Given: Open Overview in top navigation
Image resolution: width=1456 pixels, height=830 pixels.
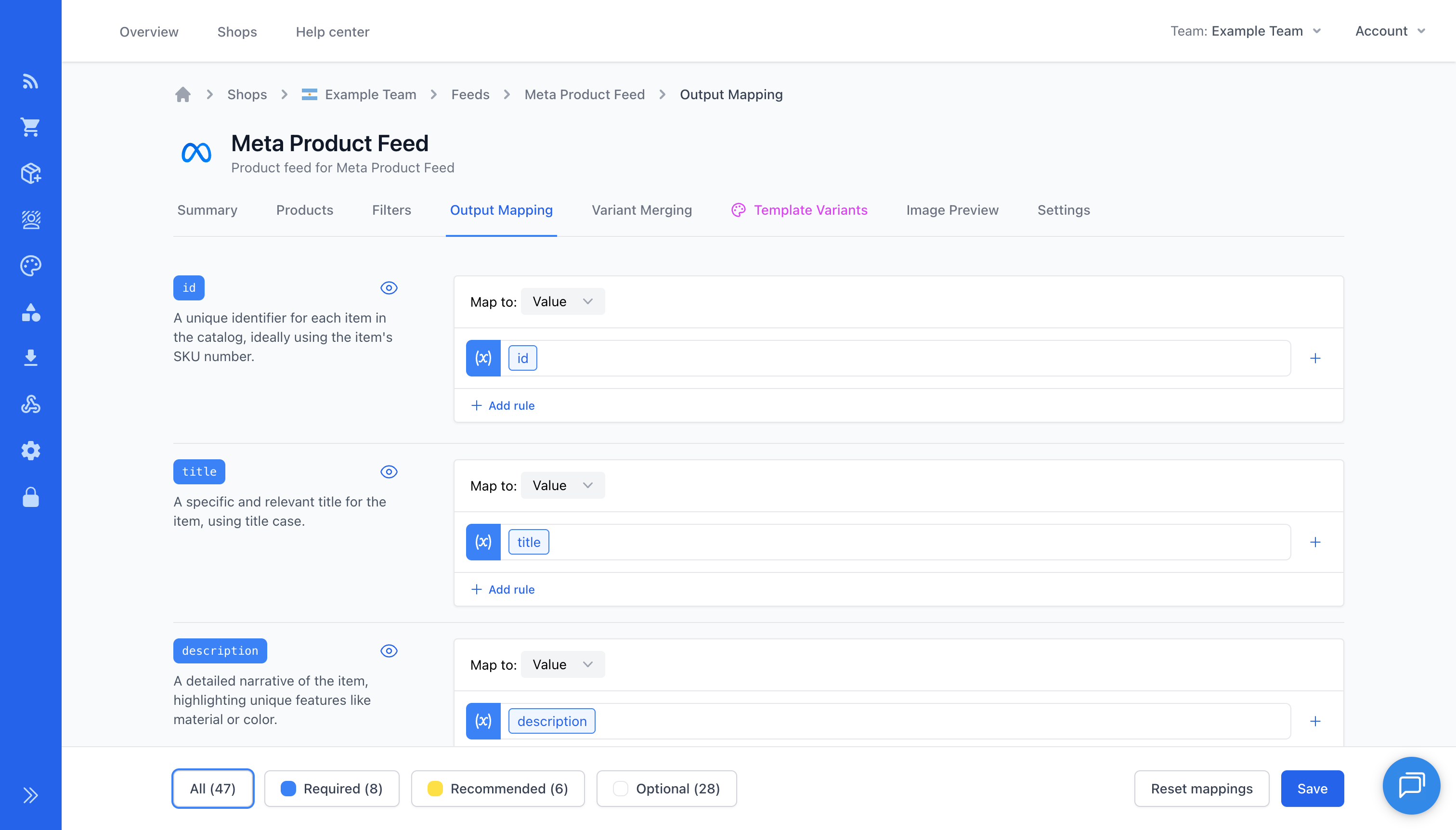Looking at the screenshot, I should coord(149,31).
